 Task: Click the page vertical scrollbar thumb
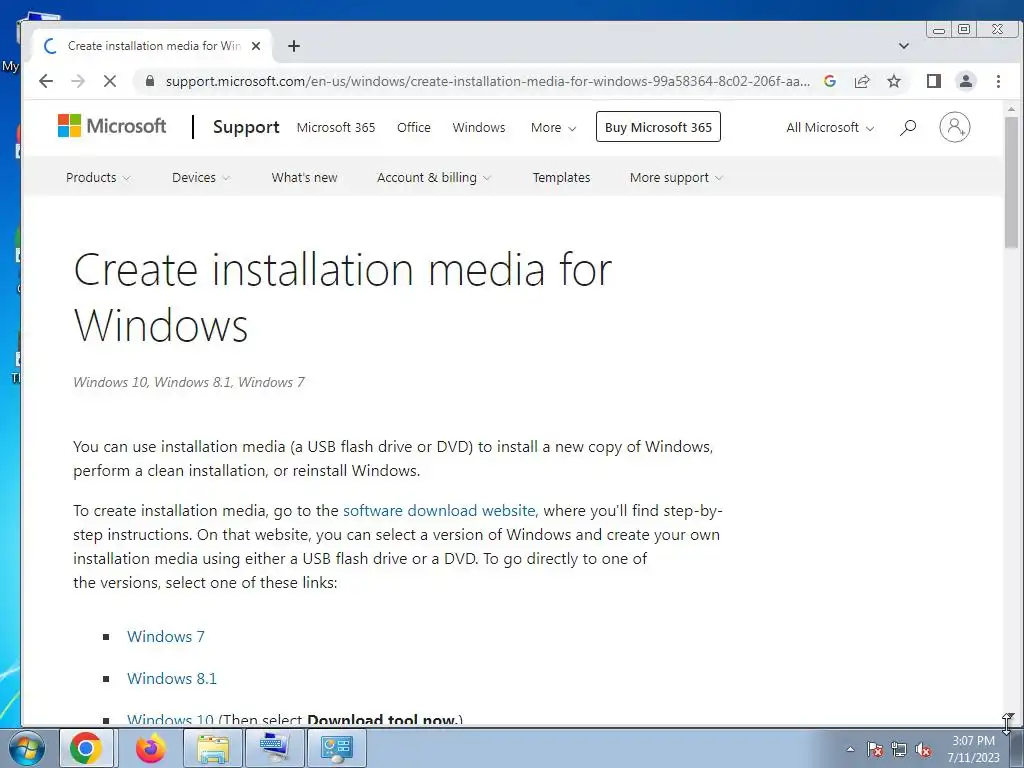click(1011, 182)
